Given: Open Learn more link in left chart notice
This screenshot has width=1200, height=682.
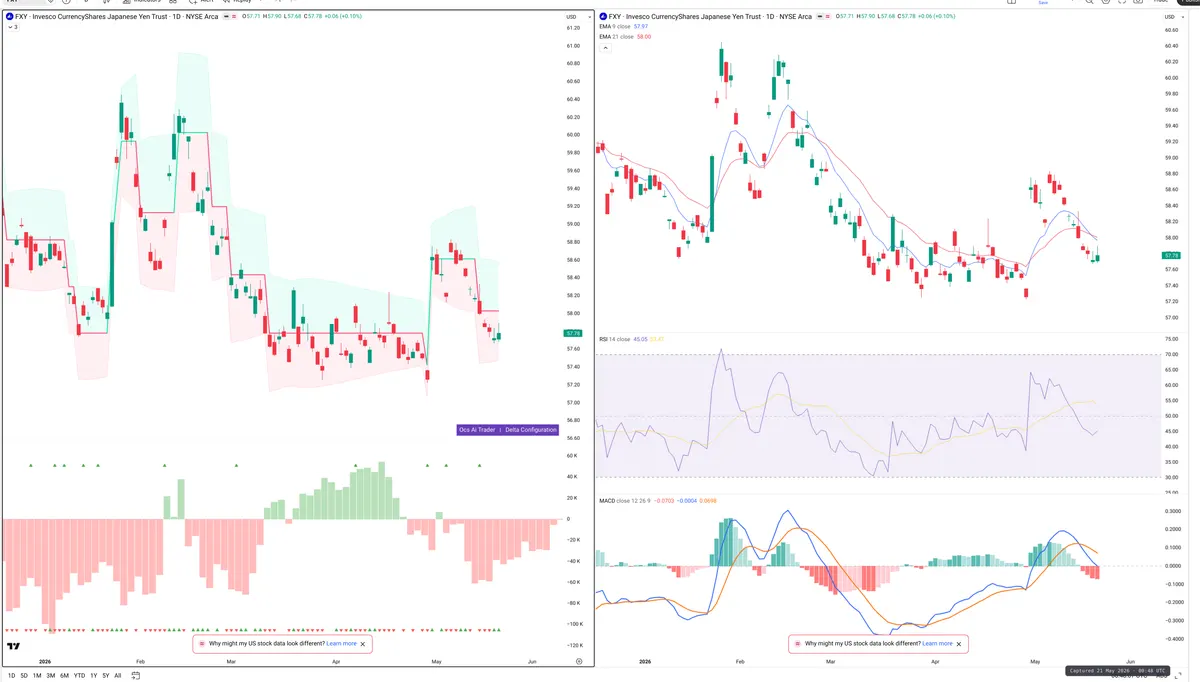Looking at the screenshot, I should (341, 644).
